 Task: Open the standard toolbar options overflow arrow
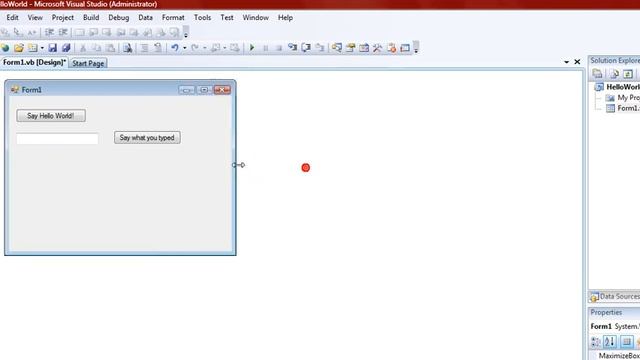coord(416,48)
